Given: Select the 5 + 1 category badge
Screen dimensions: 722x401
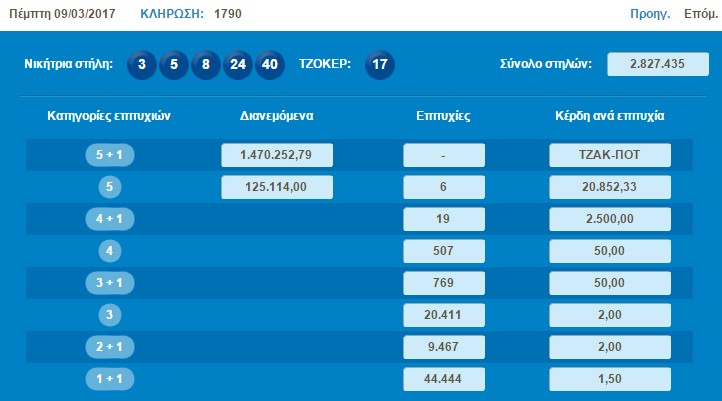Looking at the screenshot, I should (111, 155).
